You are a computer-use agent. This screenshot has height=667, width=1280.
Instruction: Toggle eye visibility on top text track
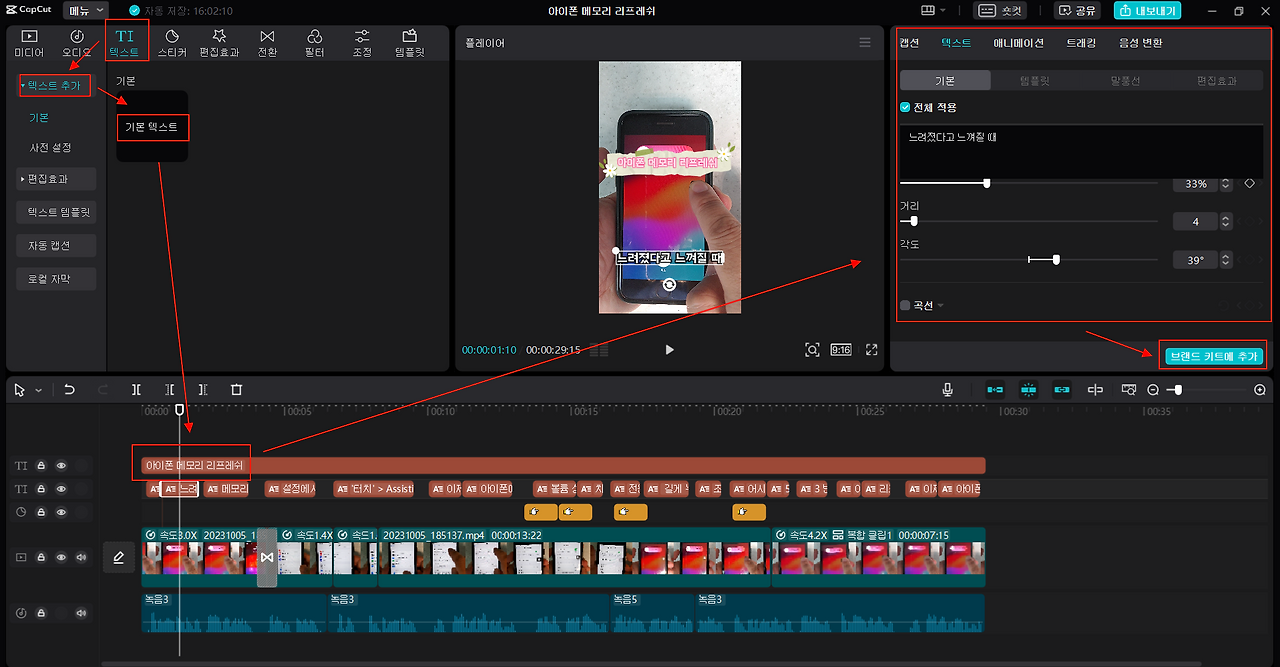click(x=61, y=465)
